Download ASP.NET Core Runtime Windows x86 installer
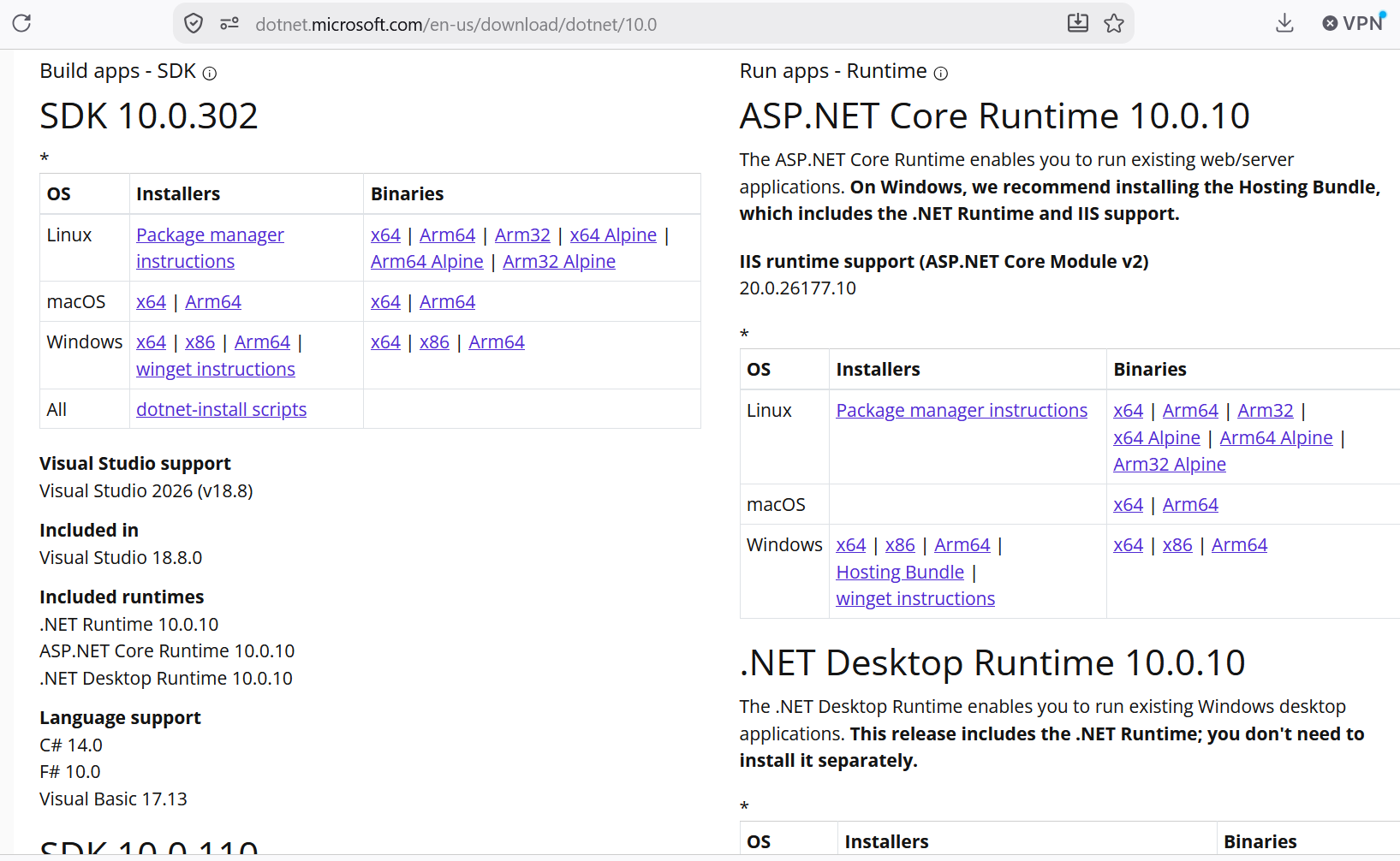1400x861 pixels. point(900,545)
